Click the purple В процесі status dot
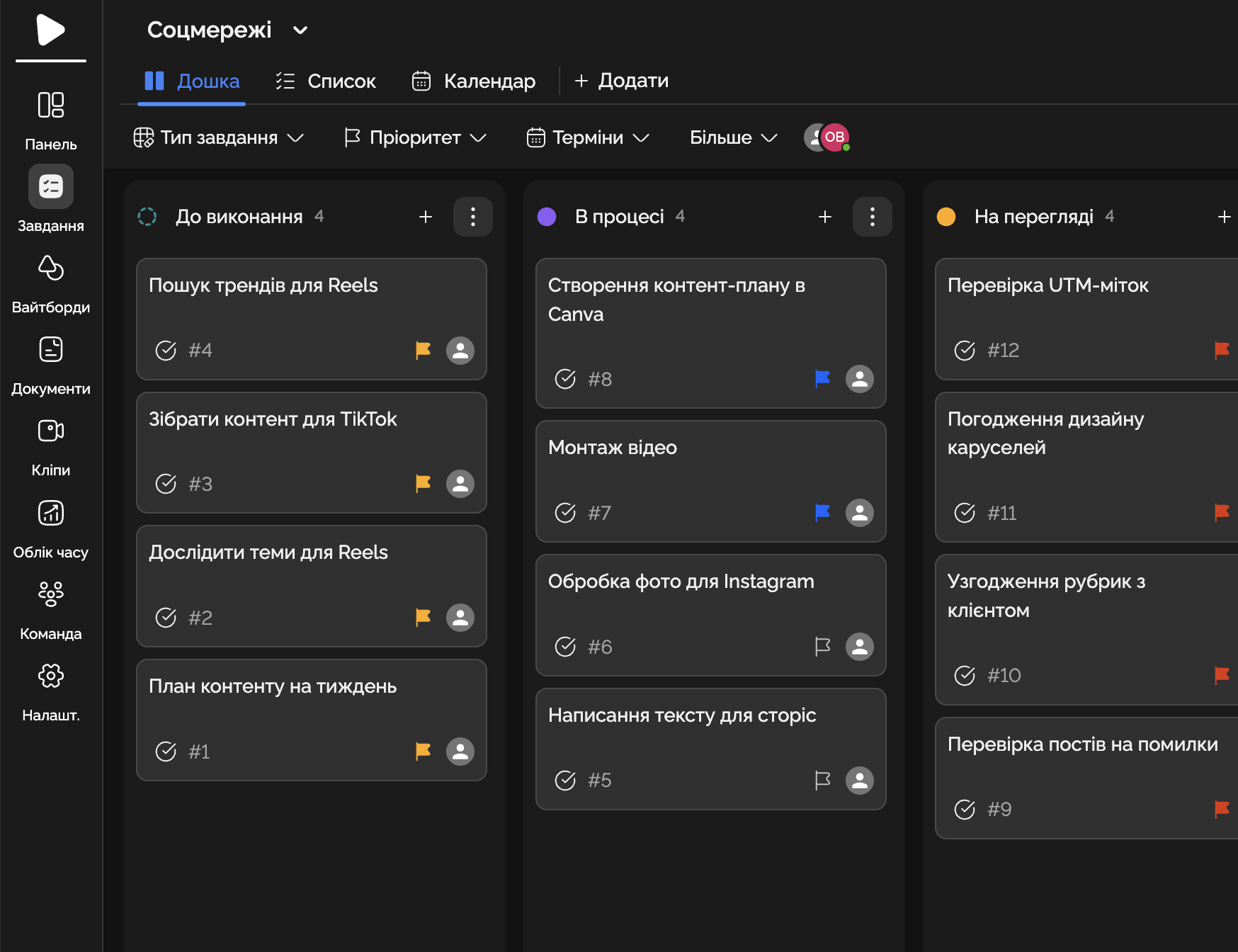This screenshot has height=952, width=1238. [547, 217]
